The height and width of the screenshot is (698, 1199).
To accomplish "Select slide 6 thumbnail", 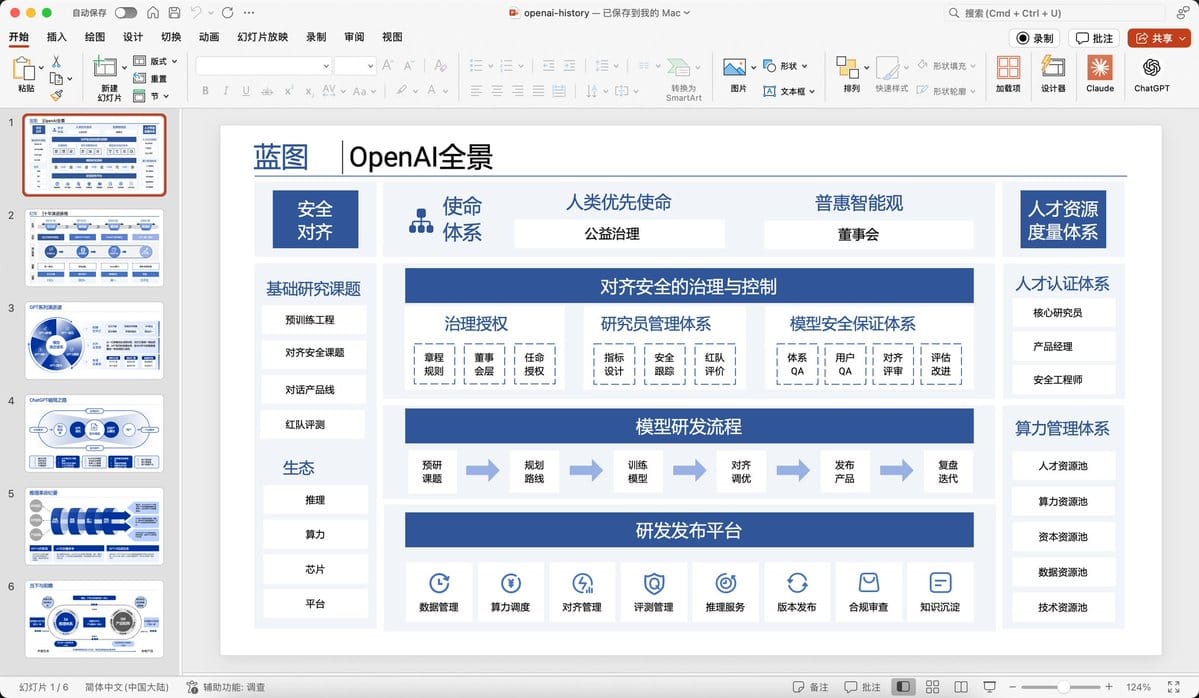I will (x=94, y=619).
